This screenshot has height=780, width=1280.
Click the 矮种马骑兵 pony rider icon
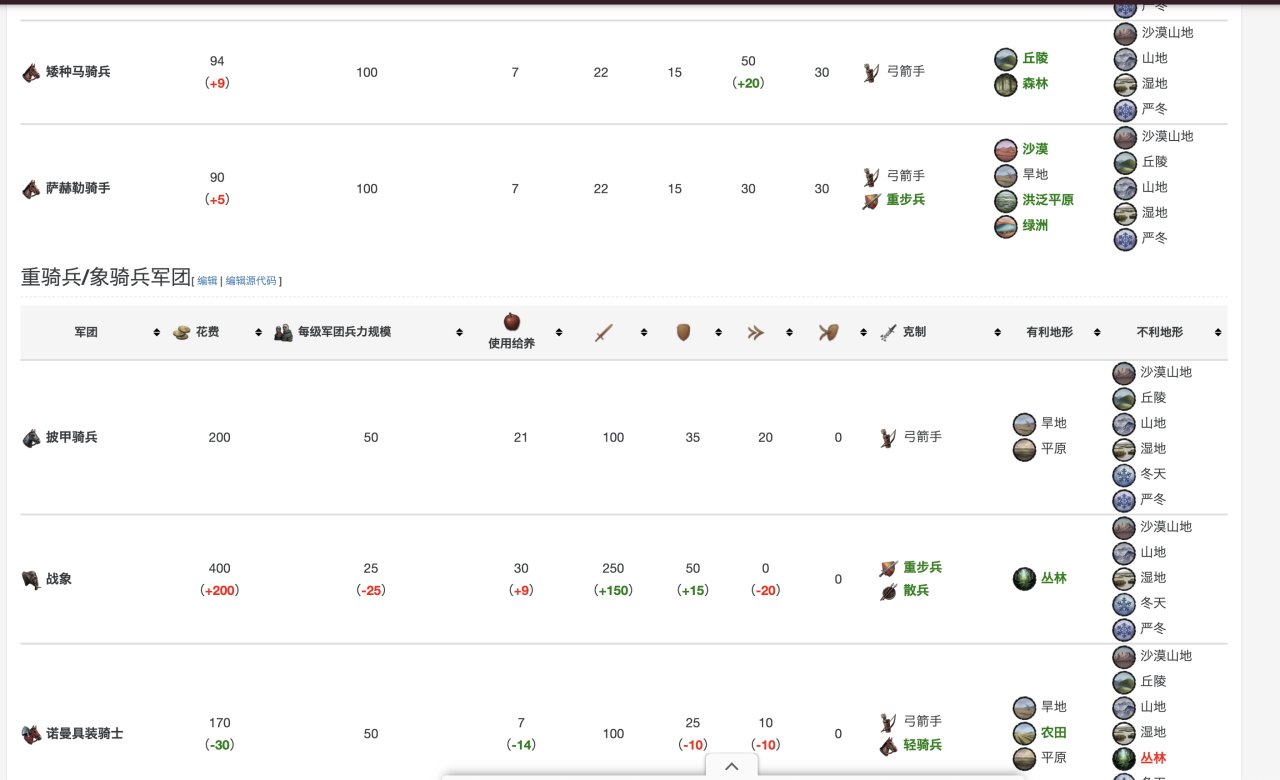point(31,72)
